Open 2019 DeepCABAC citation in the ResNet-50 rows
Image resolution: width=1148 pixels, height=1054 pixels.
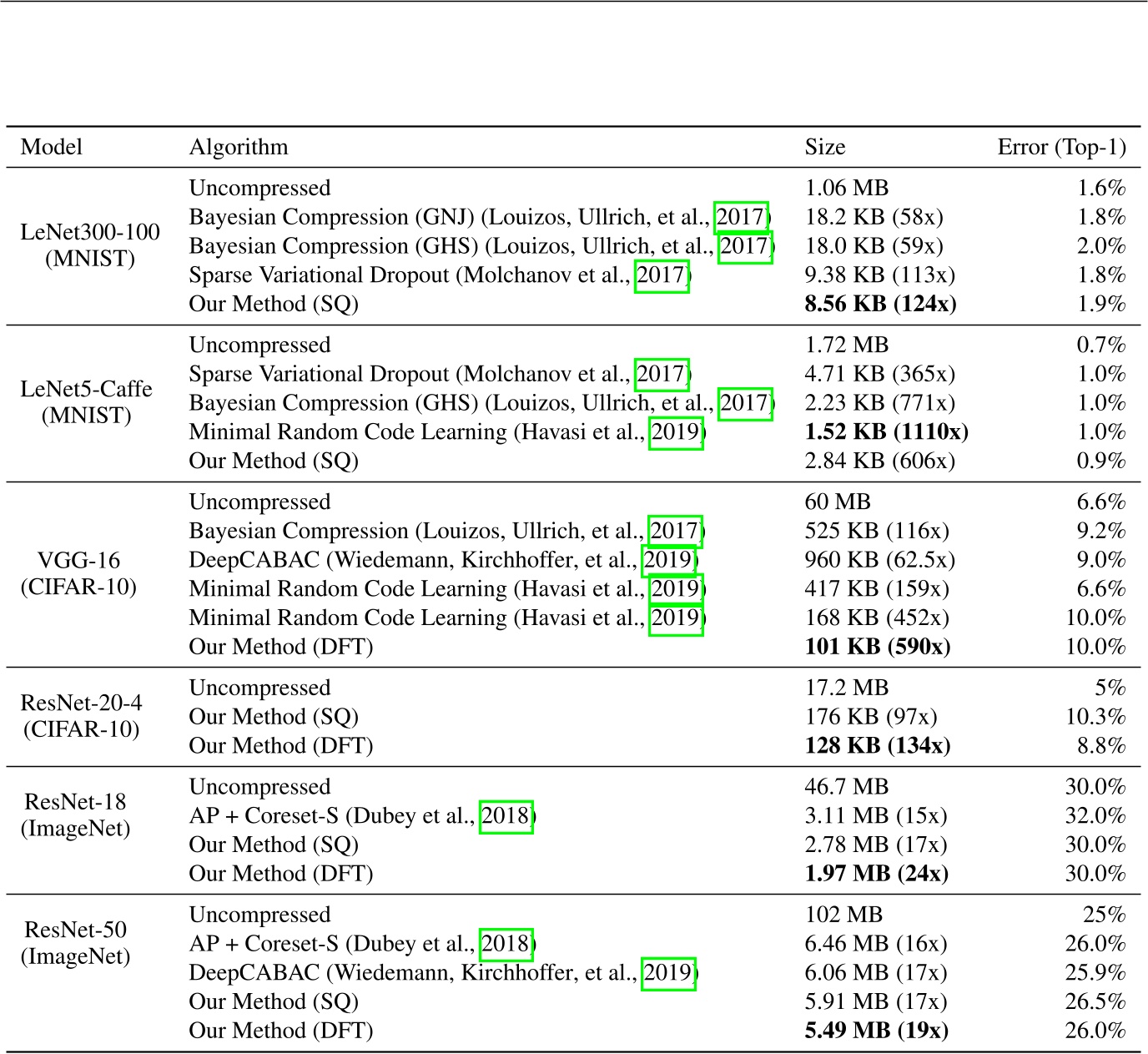coord(668,973)
